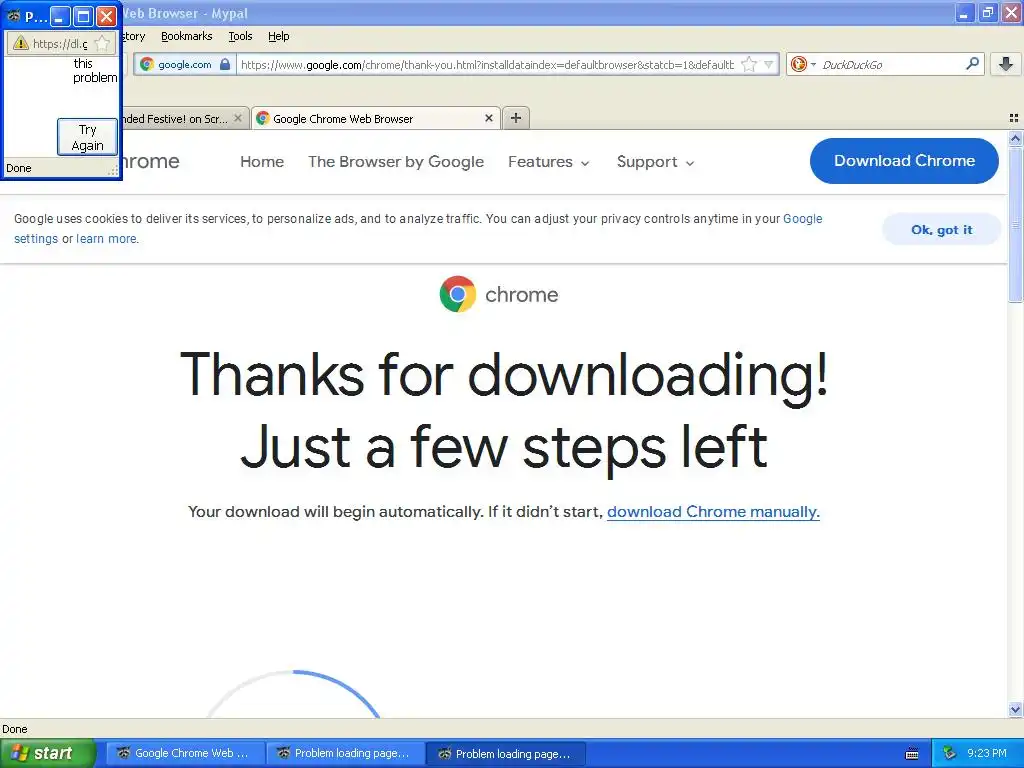Screen dimensions: 1024x768
Task: Open the address bar history dropdown arrow
Action: tap(769, 64)
